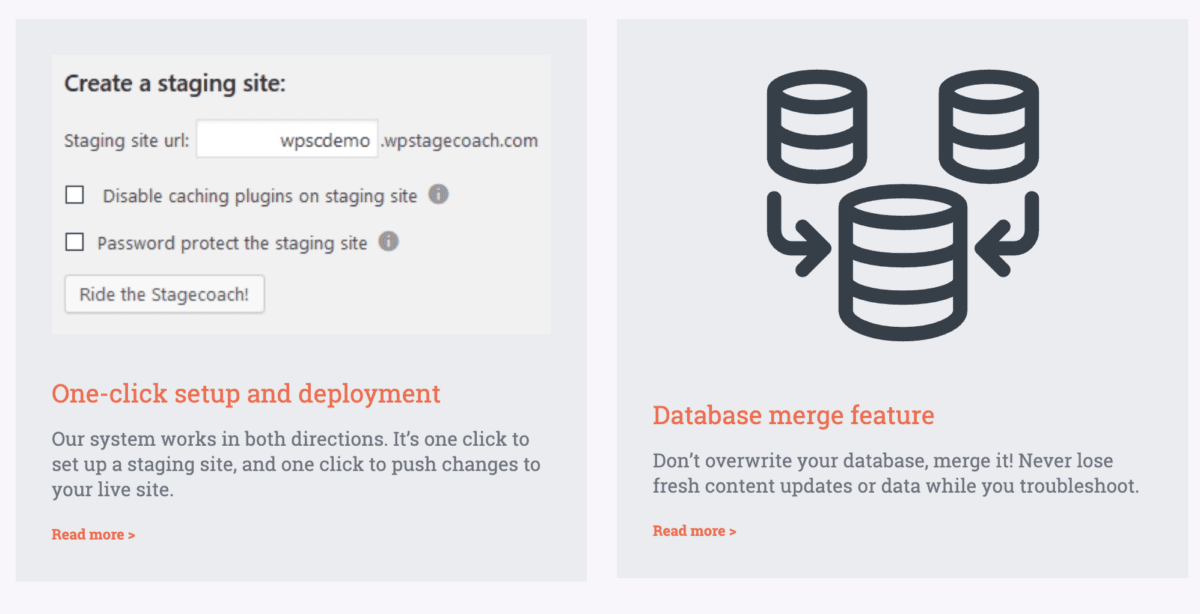This screenshot has height=614, width=1200.
Task: Open Read more under Database merge feature
Action: (x=694, y=531)
